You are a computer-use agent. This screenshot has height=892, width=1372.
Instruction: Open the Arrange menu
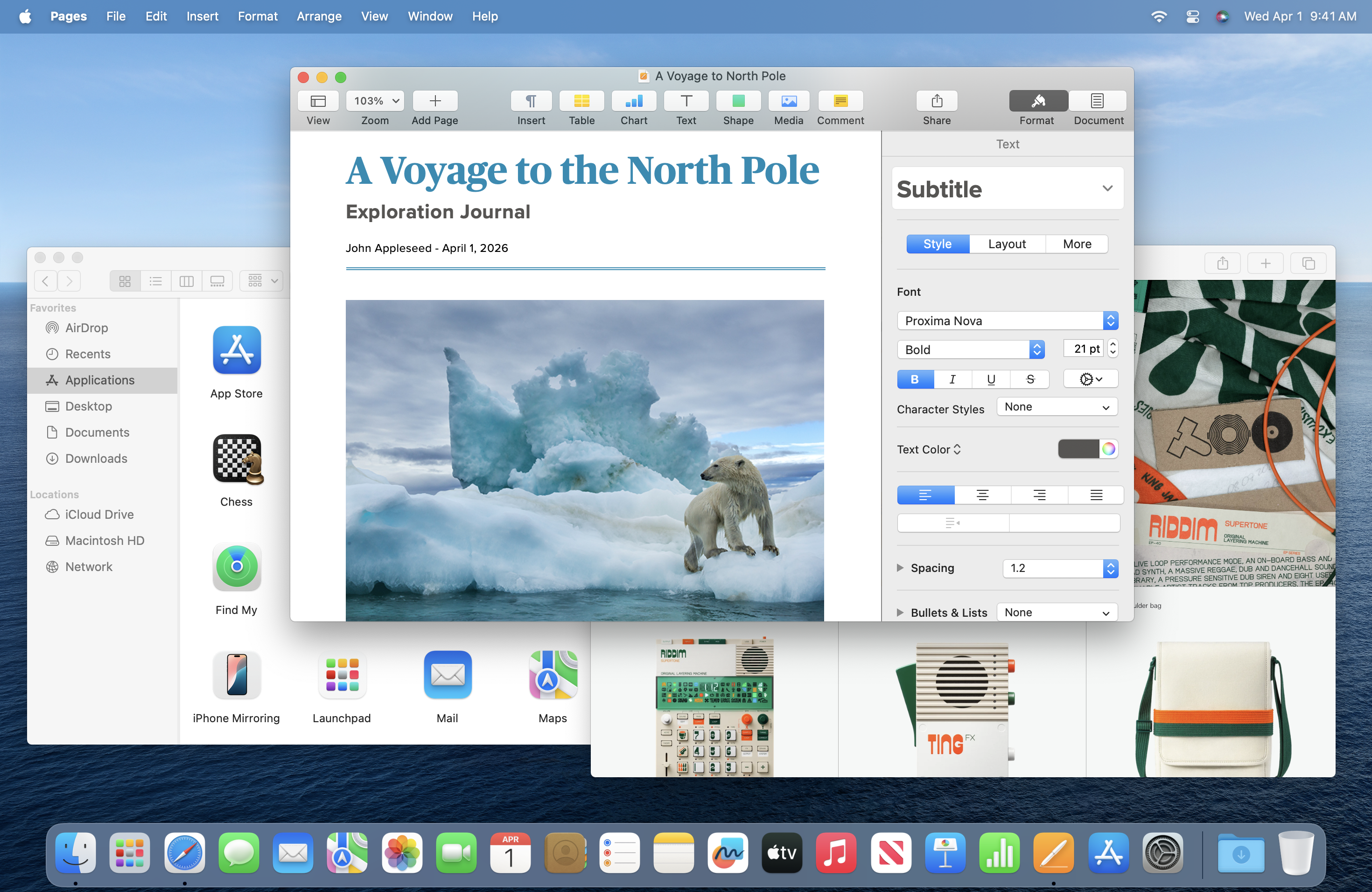coord(319,16)
